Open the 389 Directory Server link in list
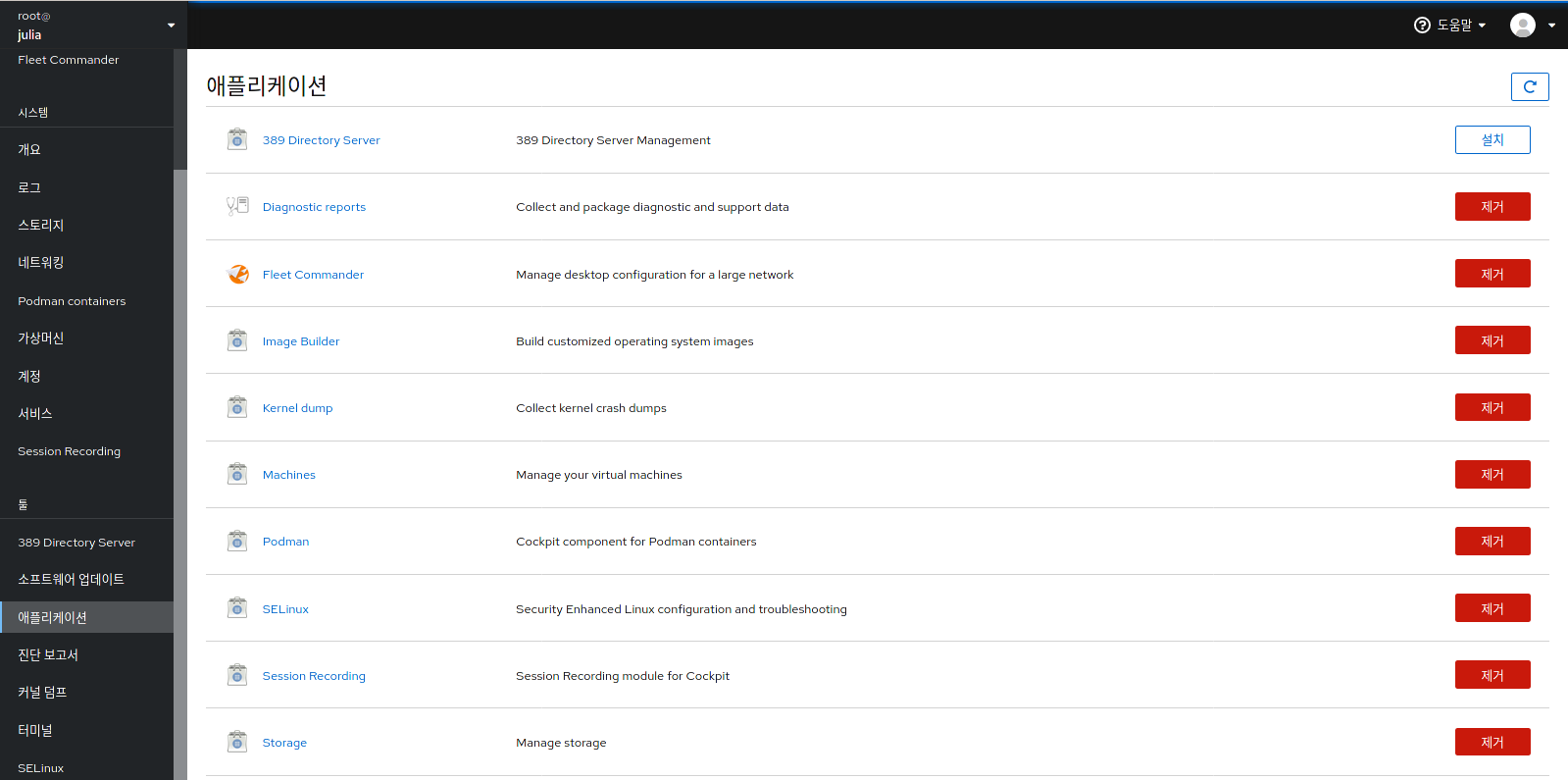Viewport: 1568px width, 780px height. coord(321,140)
